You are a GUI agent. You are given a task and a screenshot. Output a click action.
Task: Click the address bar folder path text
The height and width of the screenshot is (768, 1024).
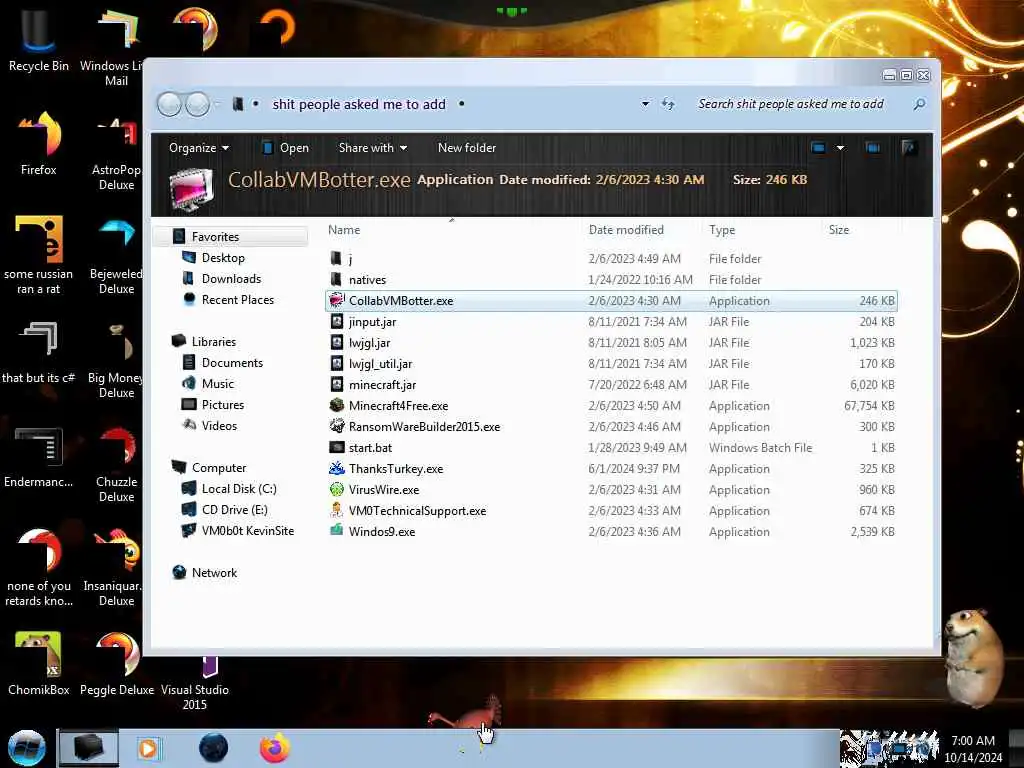coord(359,104)
